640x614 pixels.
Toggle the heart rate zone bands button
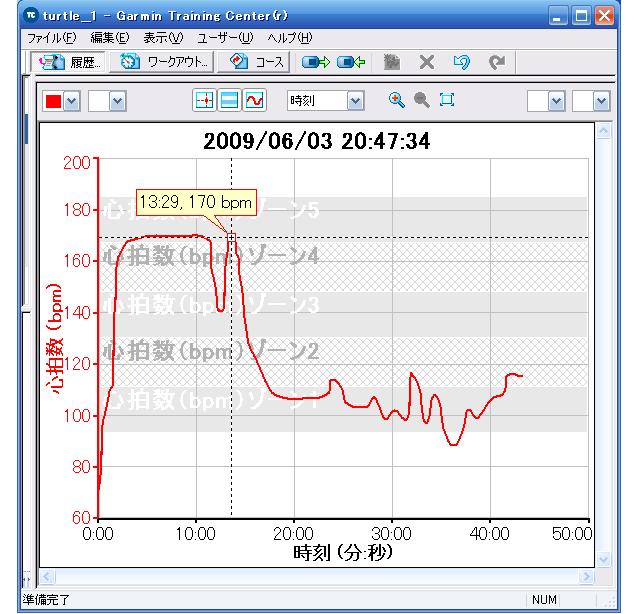coord(229,101)
